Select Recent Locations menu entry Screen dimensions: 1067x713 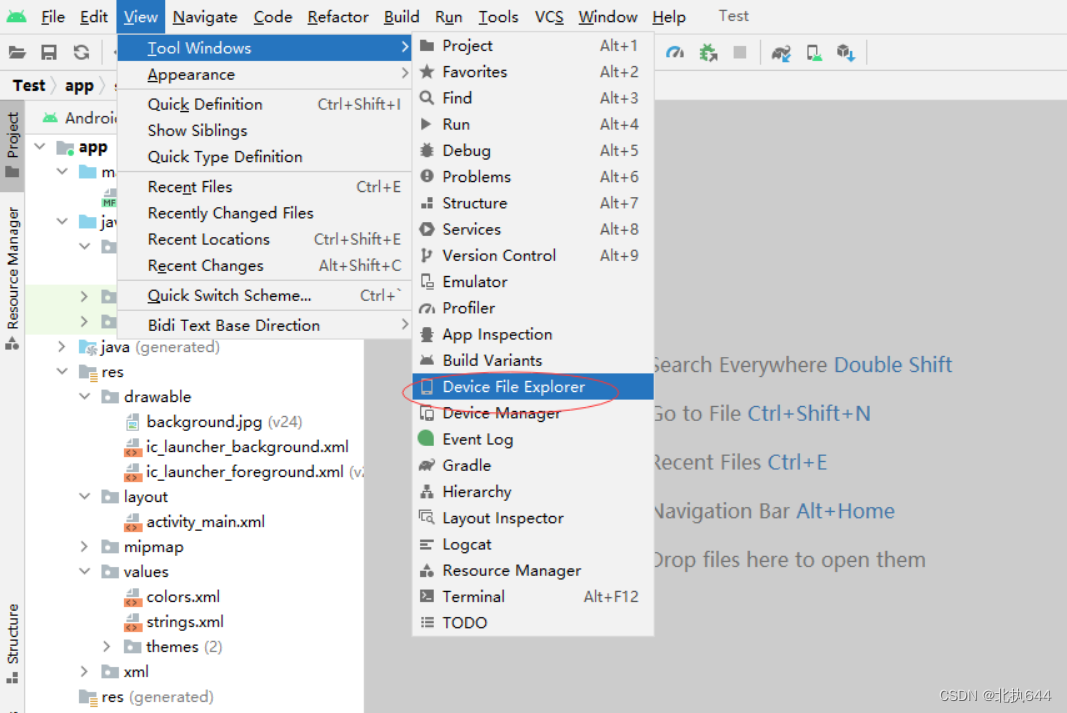[x=265, y=239]
